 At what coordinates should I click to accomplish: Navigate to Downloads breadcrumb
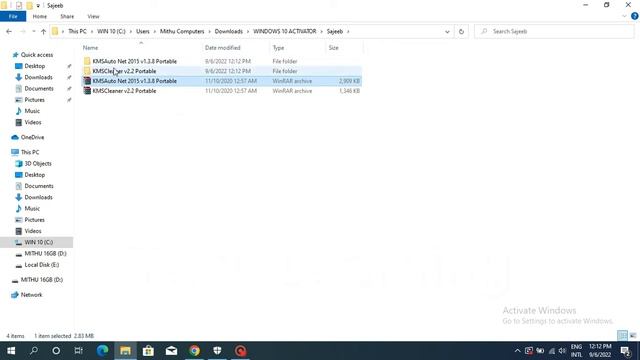pos(229,31)
